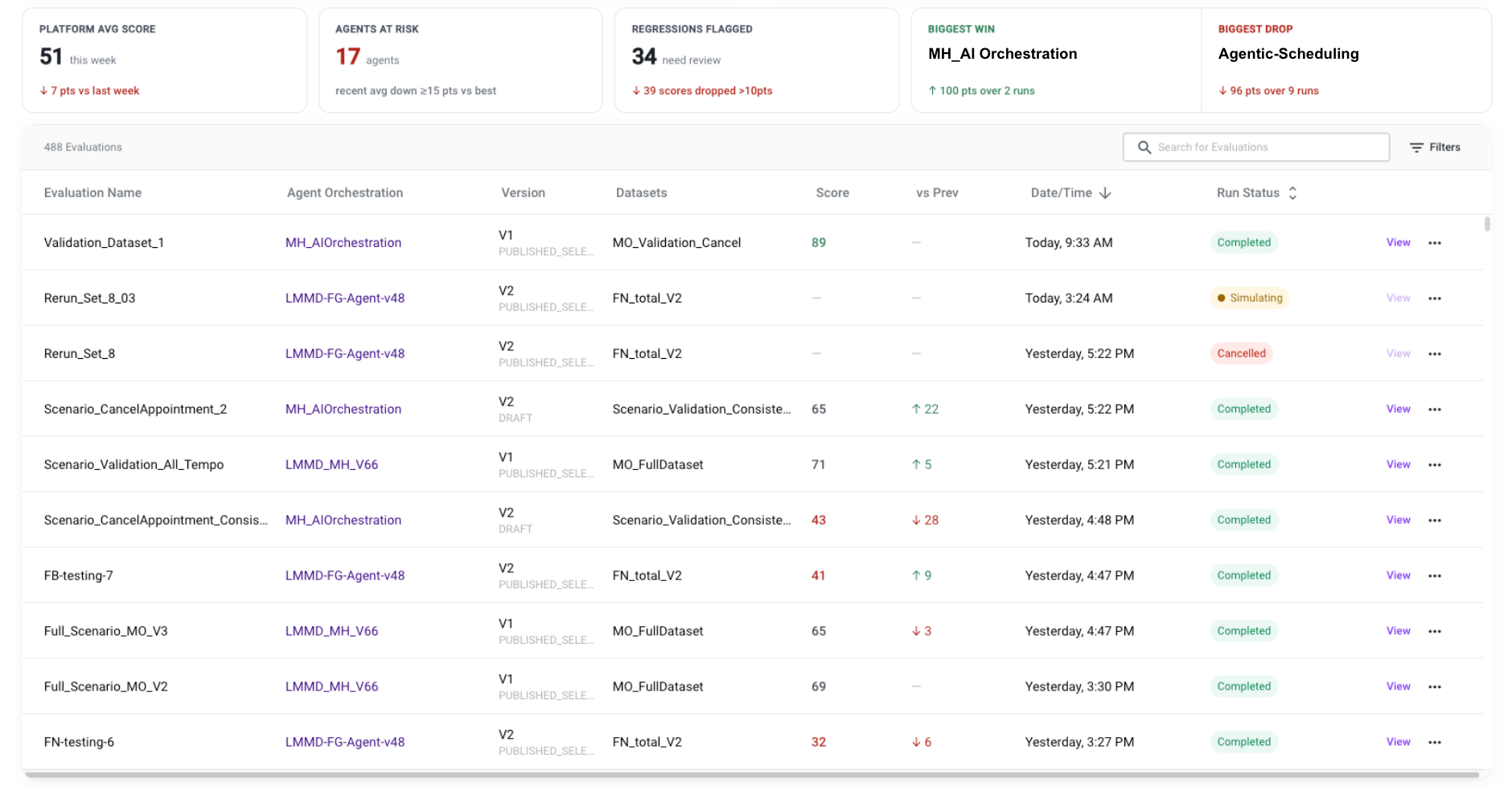Sort by Date/Time descending arrow
Screen dimensions: 1512x787
pyautogui.click(x=1105, y=193)
